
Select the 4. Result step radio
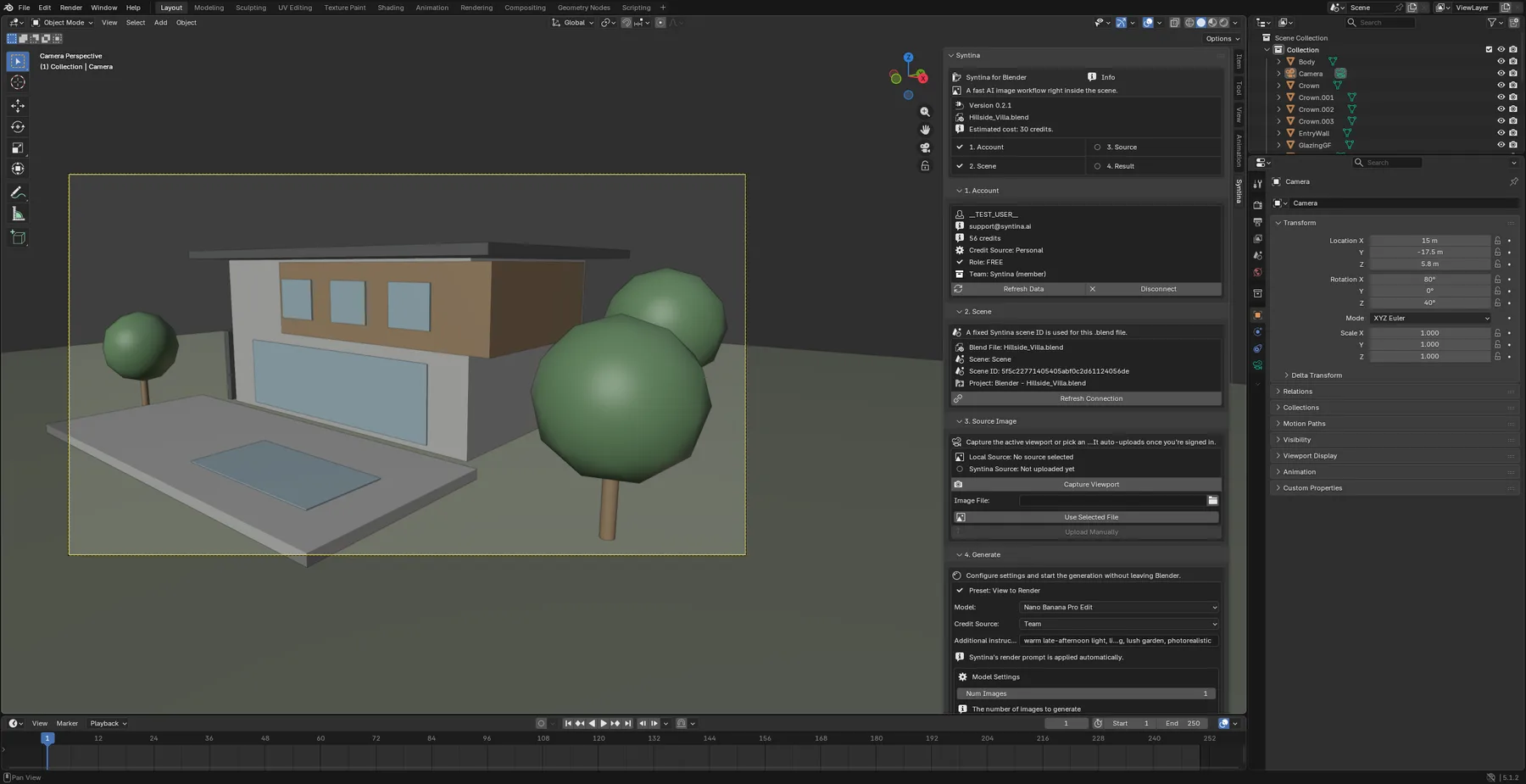(1097, 166)
